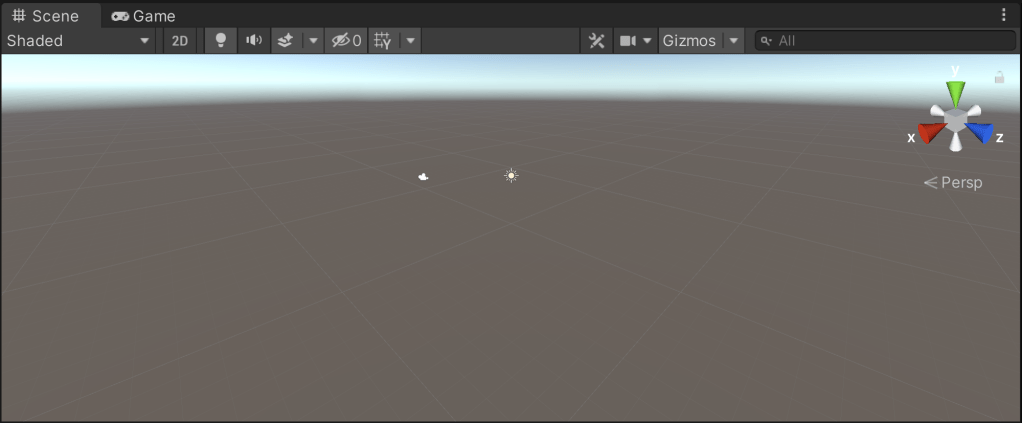Open the Scene view more options menu

(1004, 15)
